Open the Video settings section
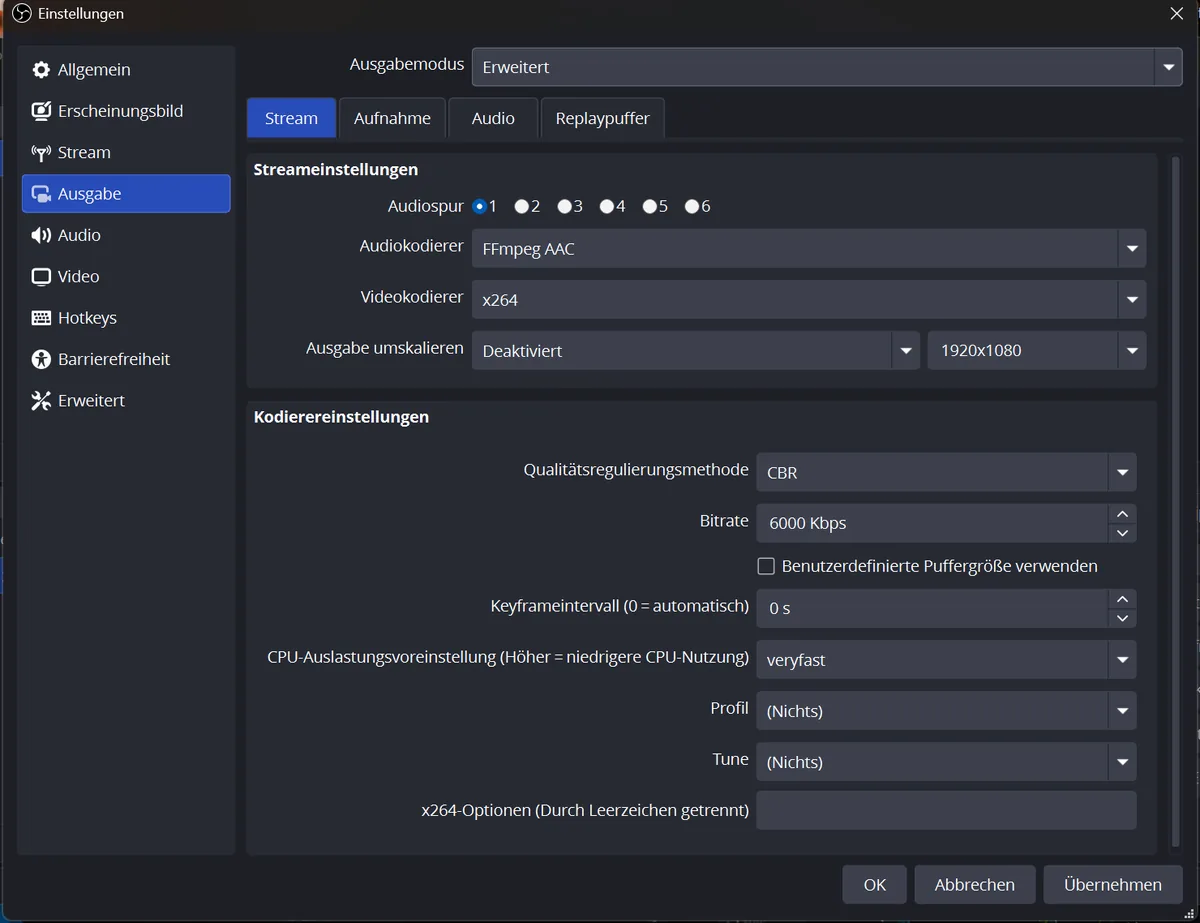1200x923 pixels. [x=126, y=277]
